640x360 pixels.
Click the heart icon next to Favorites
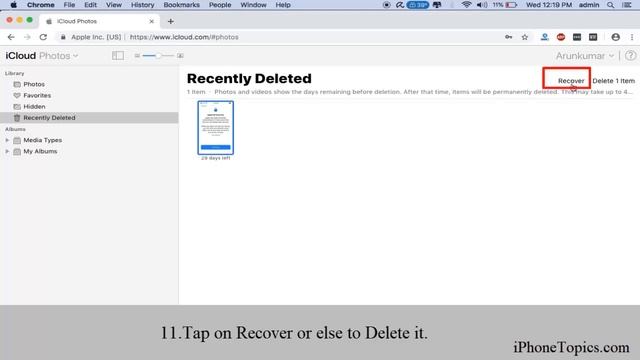pyautogui.click(x=17, y=95)
